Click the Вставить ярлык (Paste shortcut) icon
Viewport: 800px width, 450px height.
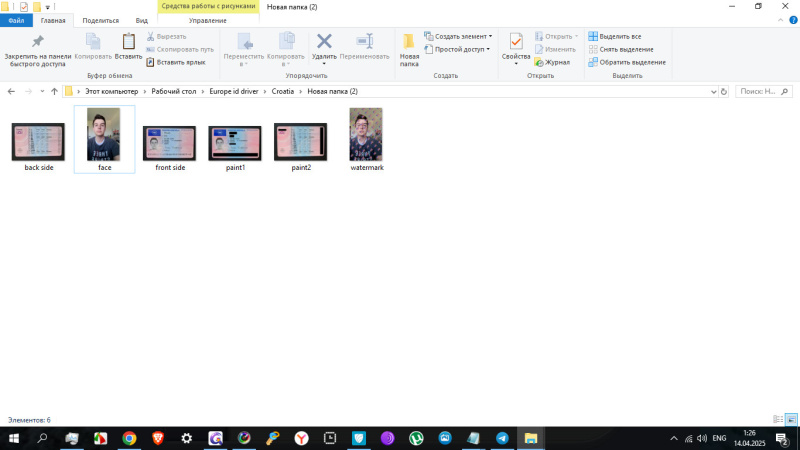(x=151, y=62)
